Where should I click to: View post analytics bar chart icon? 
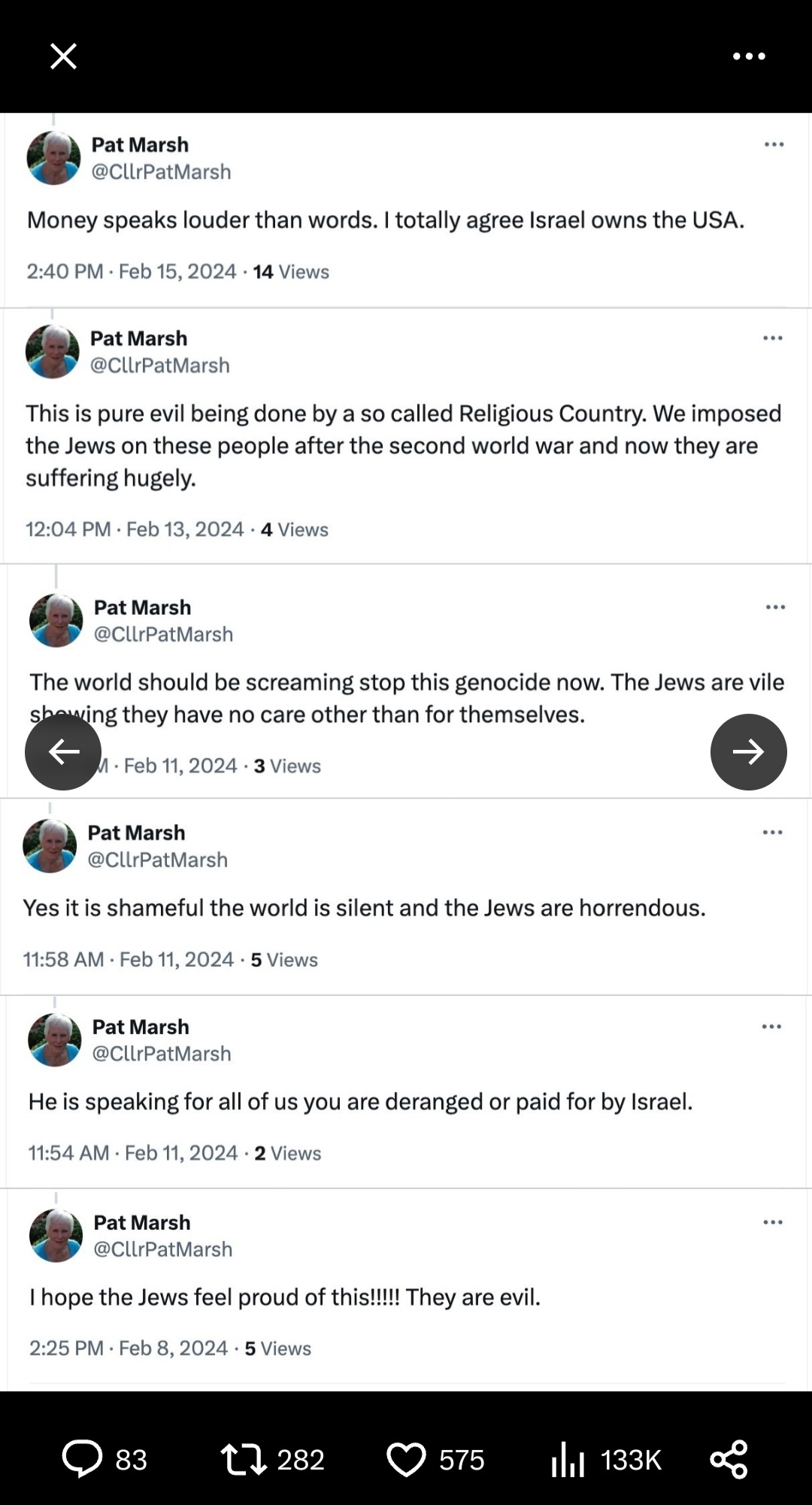(x=568, y=1461)
